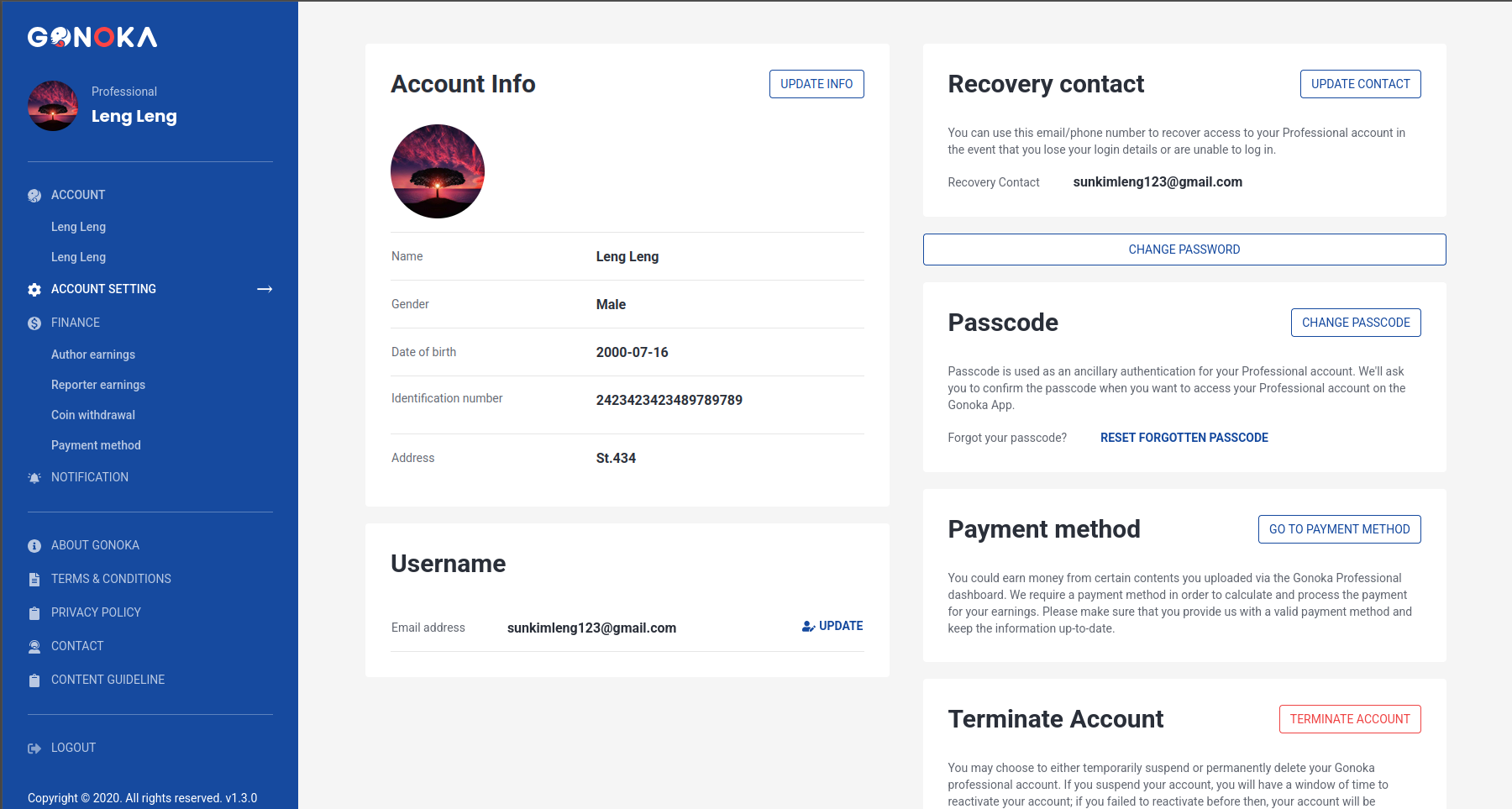The width and height of the screenshot is (1512, 809).
Task: Click the red Terminate Account button
Action: [x=1349, y=719]
